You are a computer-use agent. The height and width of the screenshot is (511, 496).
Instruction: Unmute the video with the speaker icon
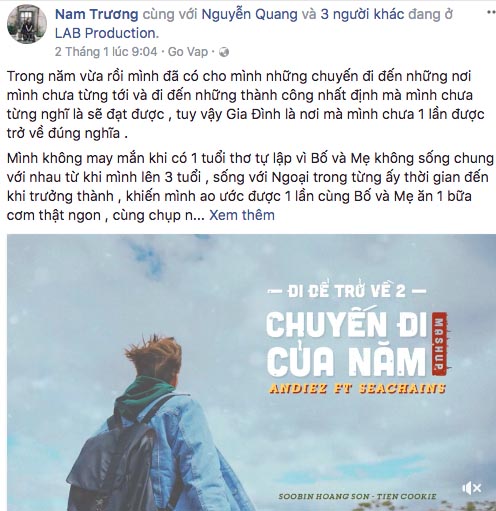tap(471, 488)
